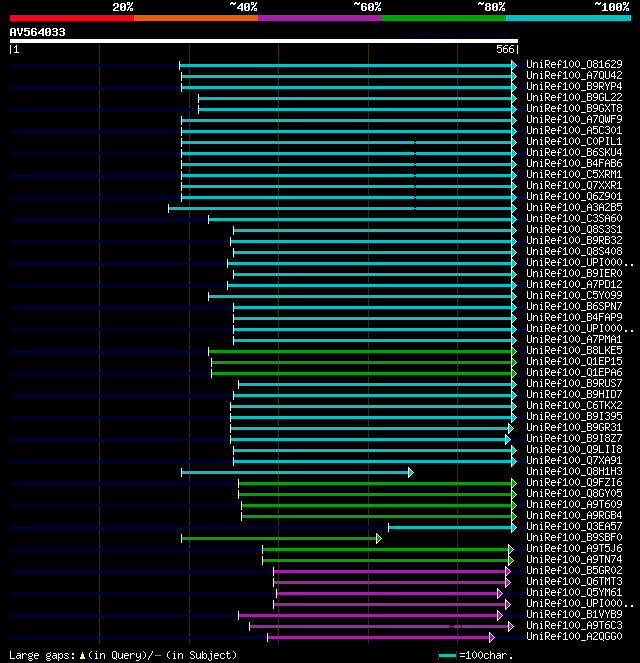Select the UniRef100_Q8H1H3 entry
The image size is (640, 663).
[574, 471]
